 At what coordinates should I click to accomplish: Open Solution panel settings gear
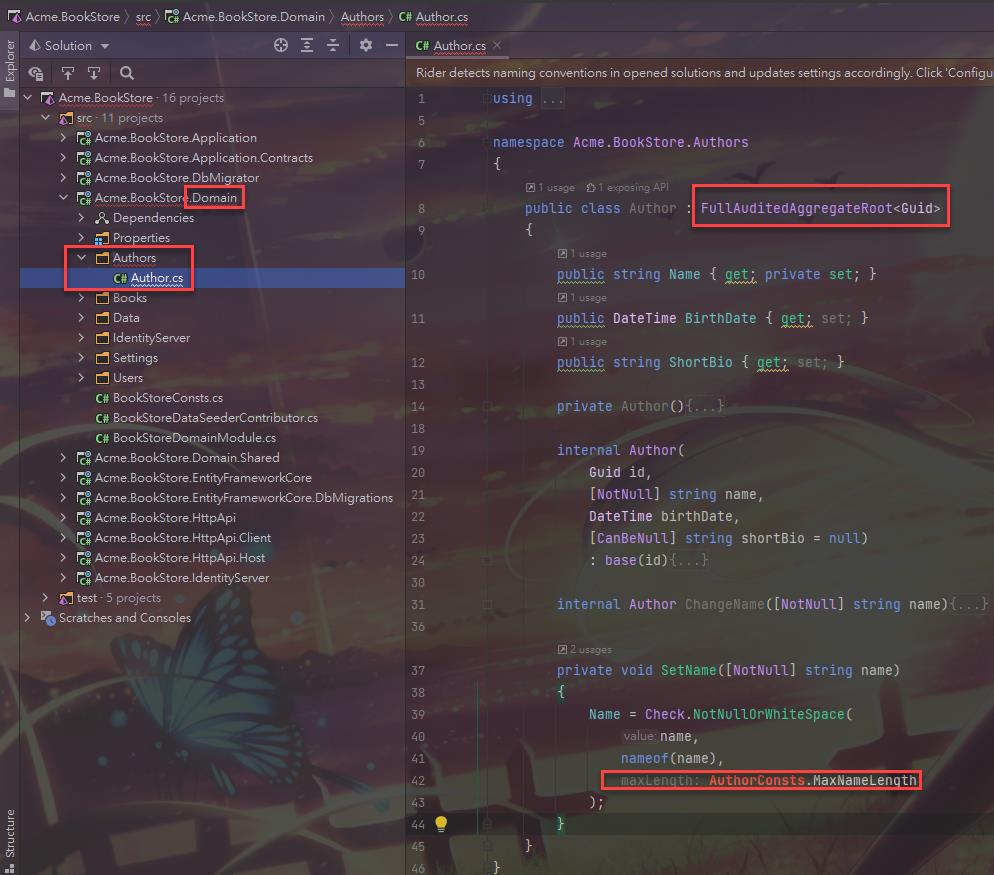click(366, 45)
